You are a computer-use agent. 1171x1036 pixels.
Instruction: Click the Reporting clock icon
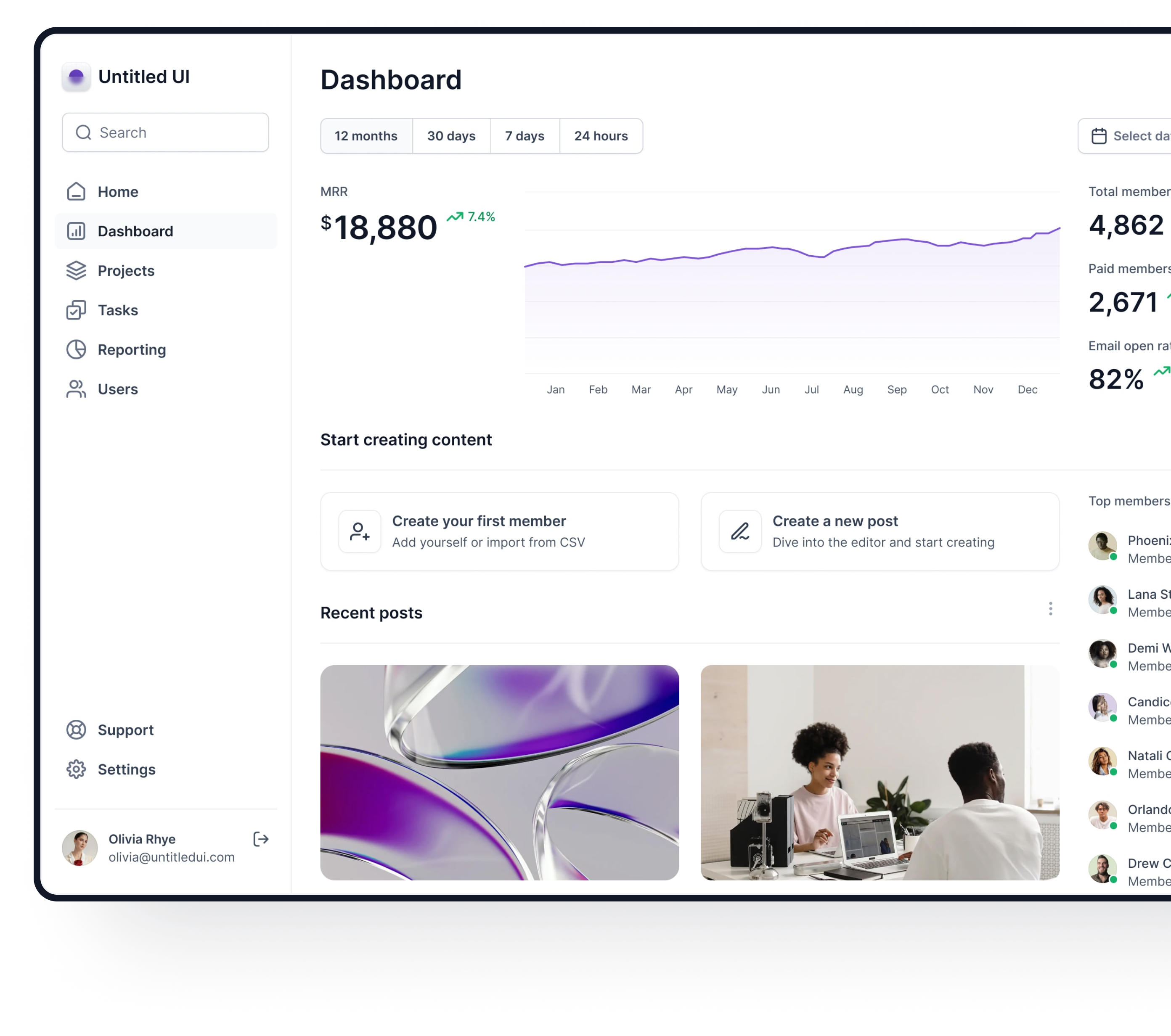click(x=77, y=349)
